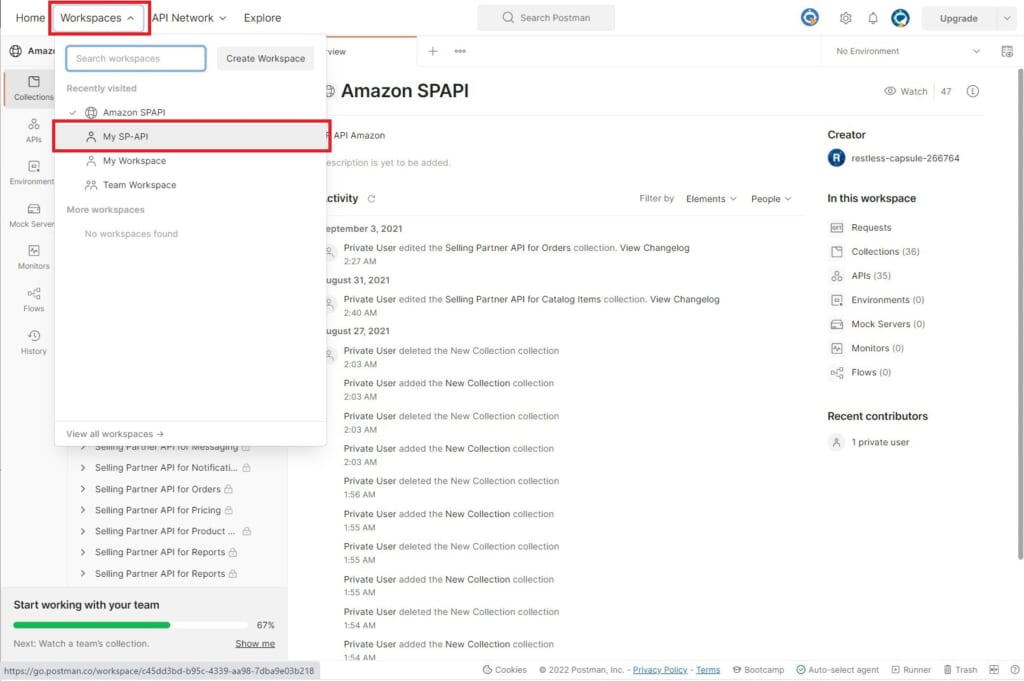Open View Changelog for Catalog Items collection
This screenshot has width=1024, height=681.
(x=684, y=299)
